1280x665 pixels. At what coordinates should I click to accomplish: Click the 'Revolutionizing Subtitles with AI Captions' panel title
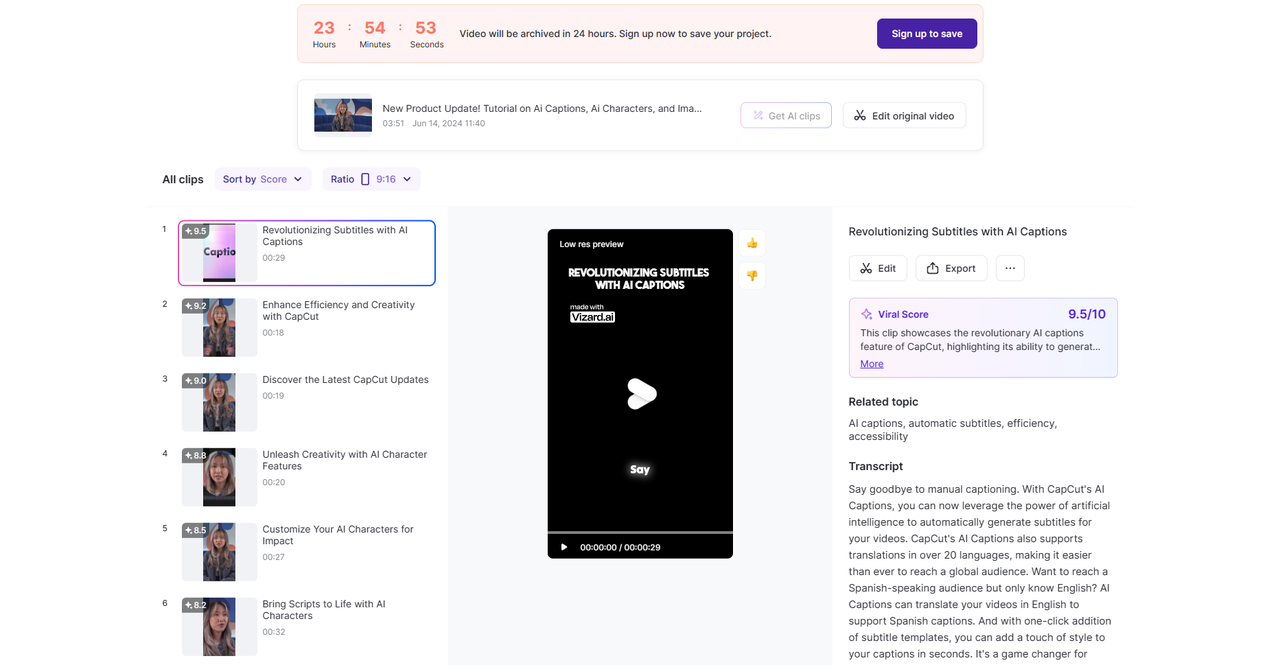click(x=957, y=231)
